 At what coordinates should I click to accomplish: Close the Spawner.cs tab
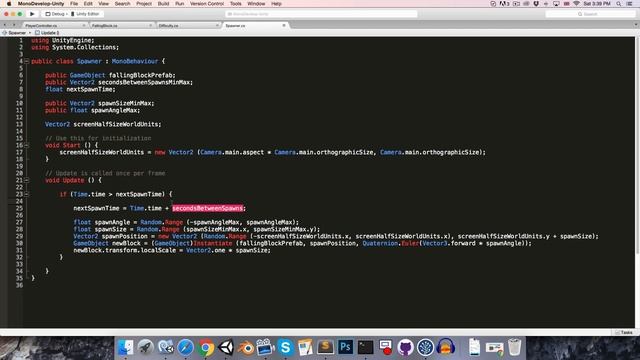(284, 25)
